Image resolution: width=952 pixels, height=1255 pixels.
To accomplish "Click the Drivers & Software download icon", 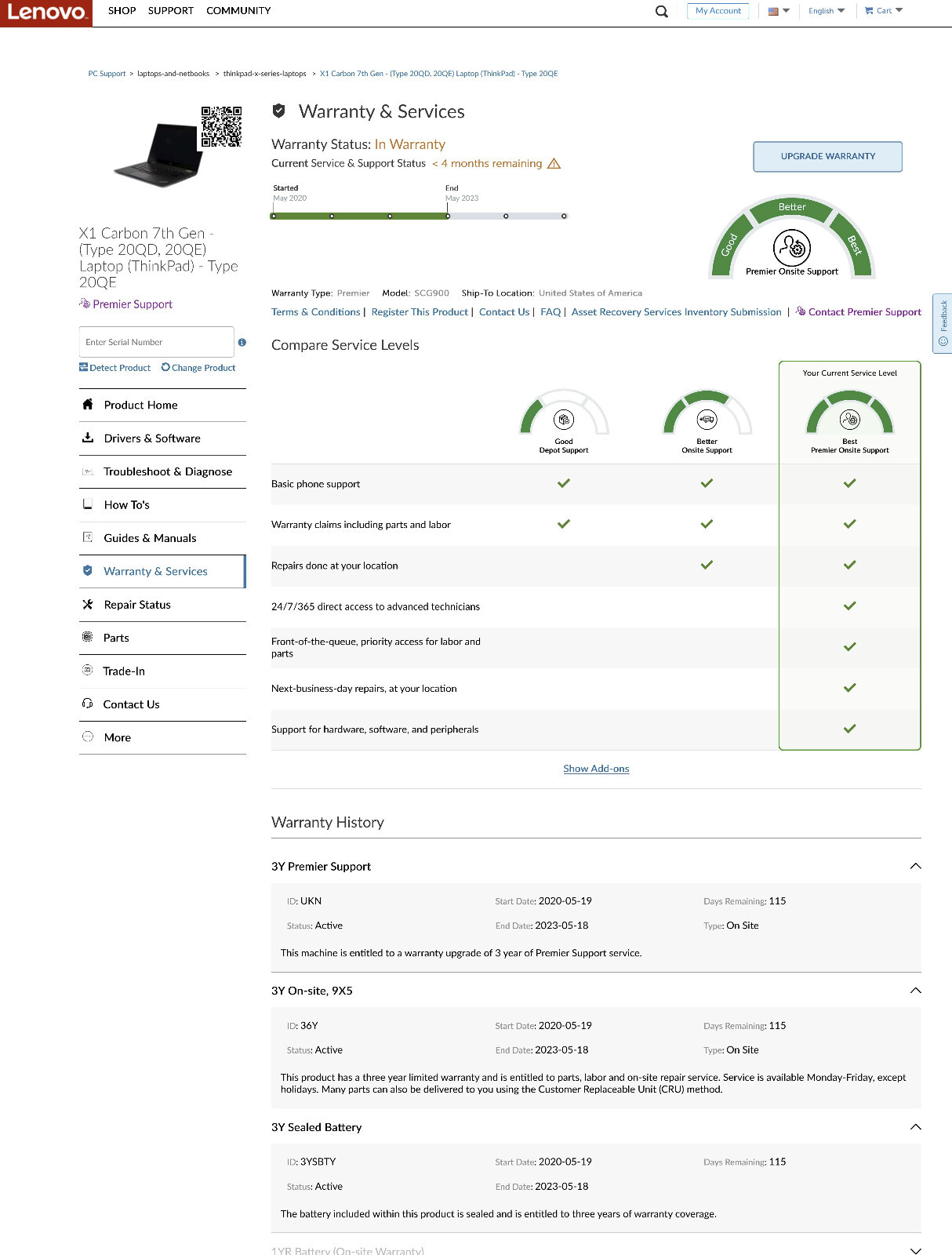I will (x=88, y=438).
